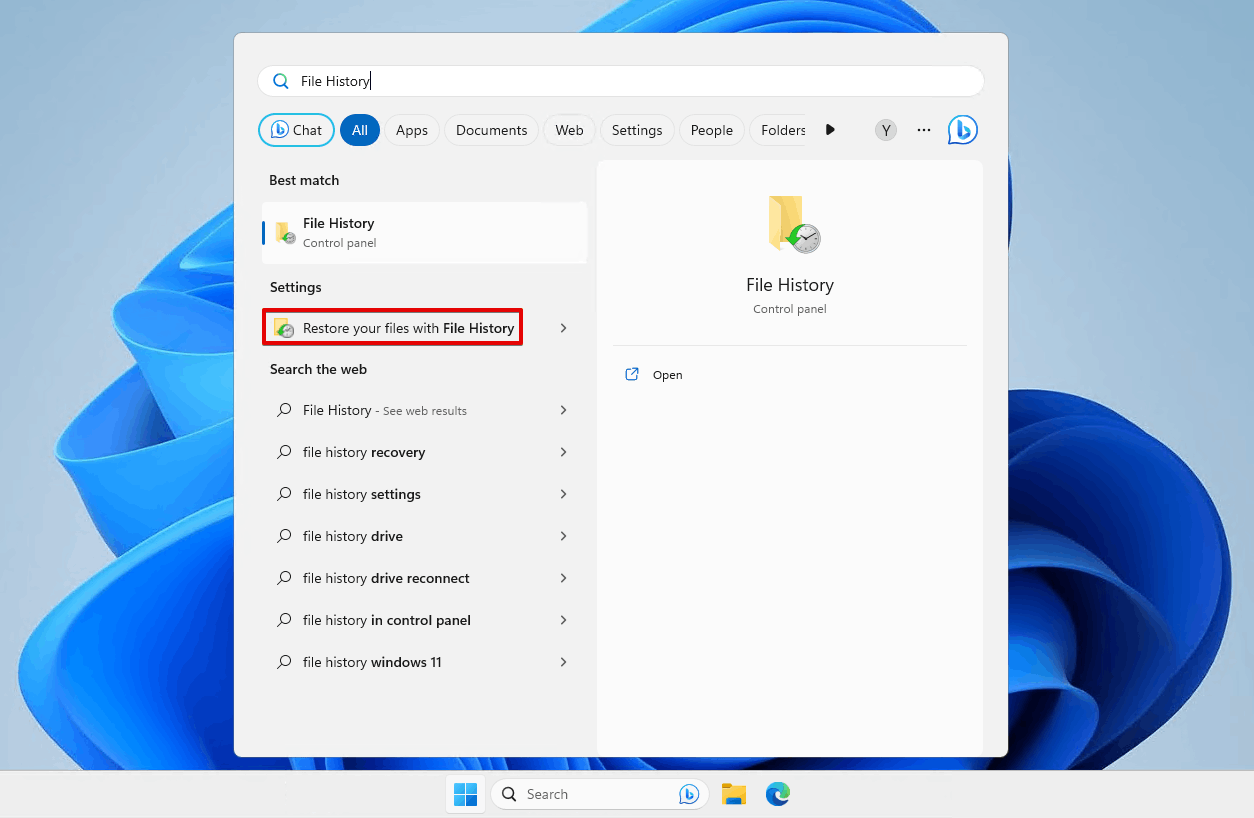This screenshot has width=1254, height=818.
Task: Switch to the Apps filter
Action: 412,130
